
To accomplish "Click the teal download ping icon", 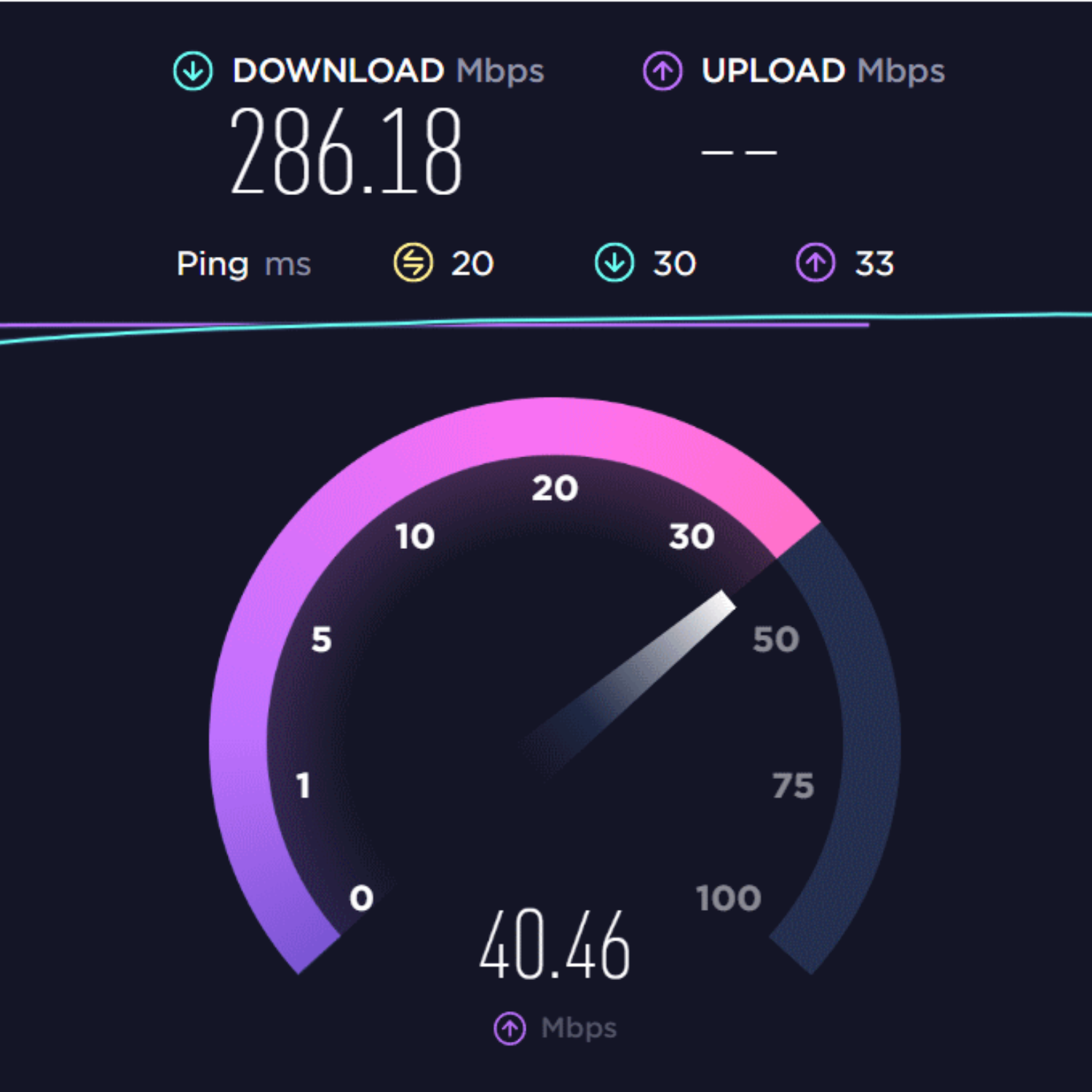I will click(614, 263).
